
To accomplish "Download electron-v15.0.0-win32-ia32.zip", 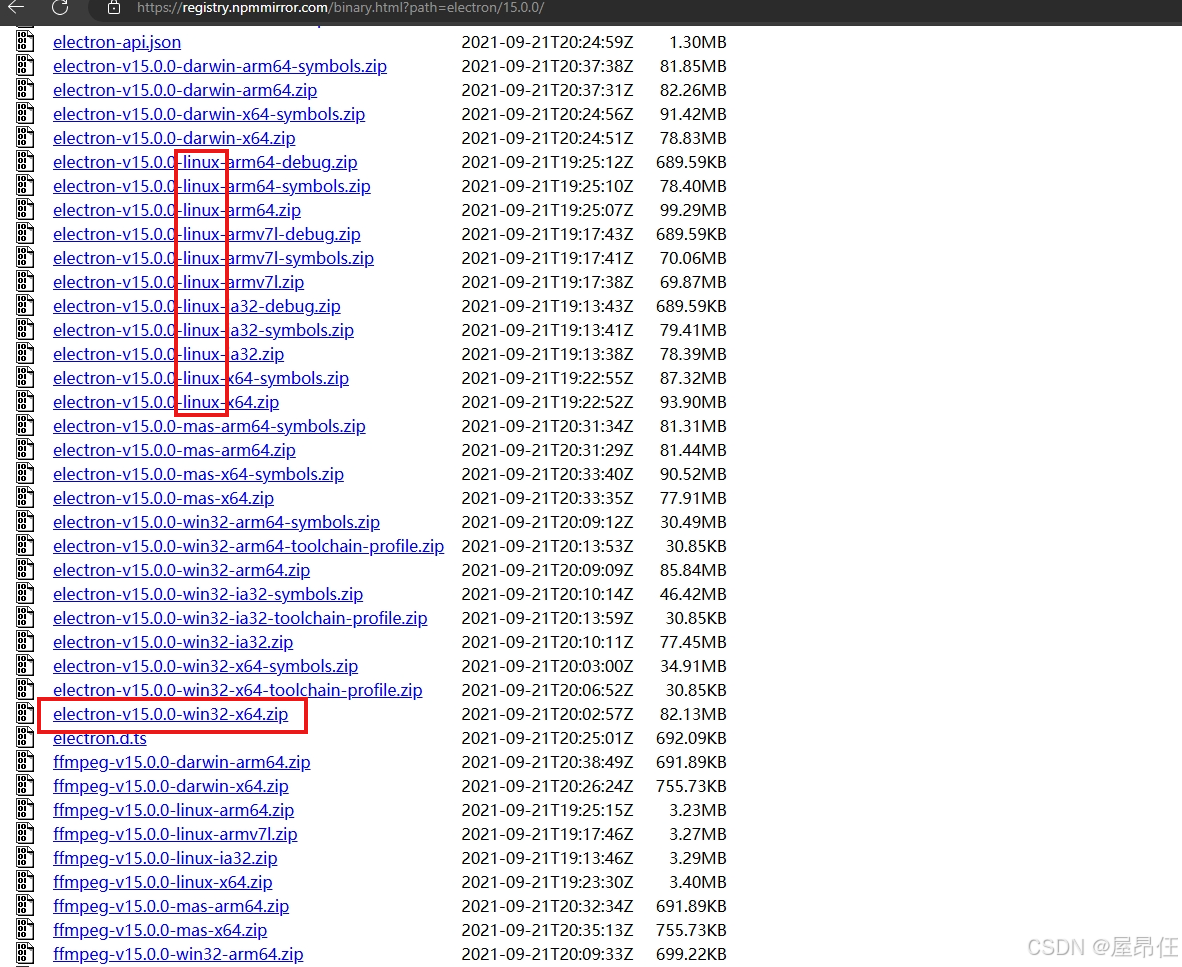I will click(x=173, y=642).
